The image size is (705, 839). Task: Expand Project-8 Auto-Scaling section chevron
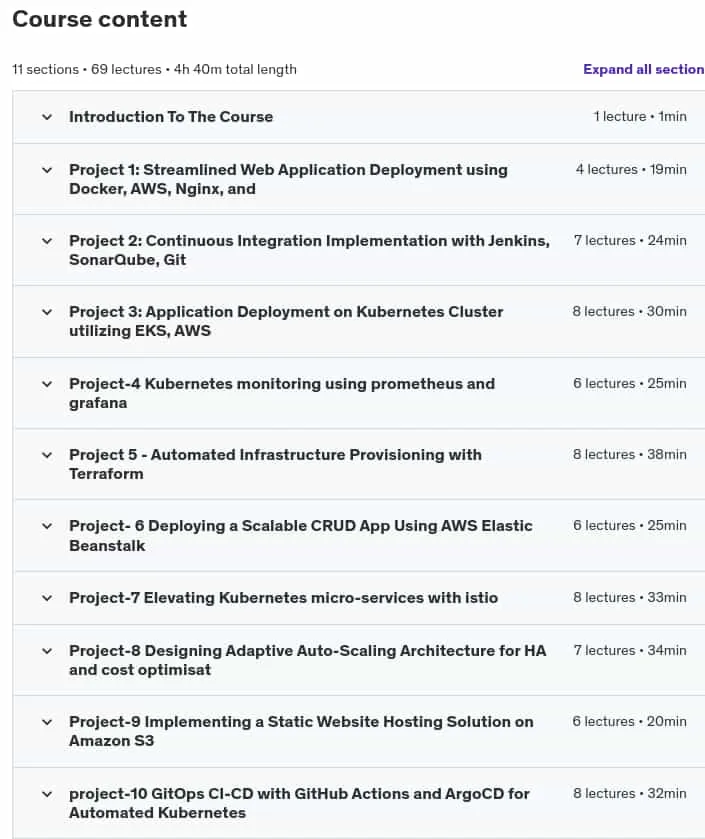click(47, 651)
